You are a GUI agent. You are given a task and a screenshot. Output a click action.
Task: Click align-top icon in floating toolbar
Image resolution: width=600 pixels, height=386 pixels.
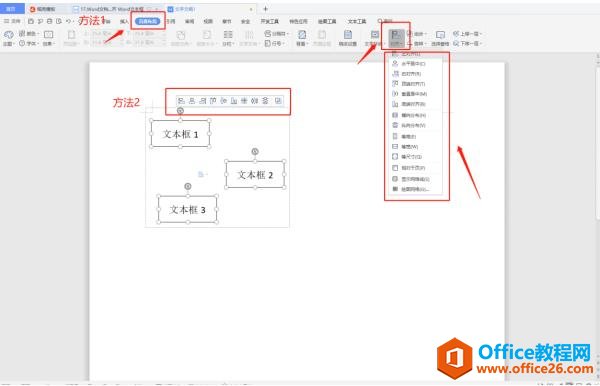click(x=213, y=101)
